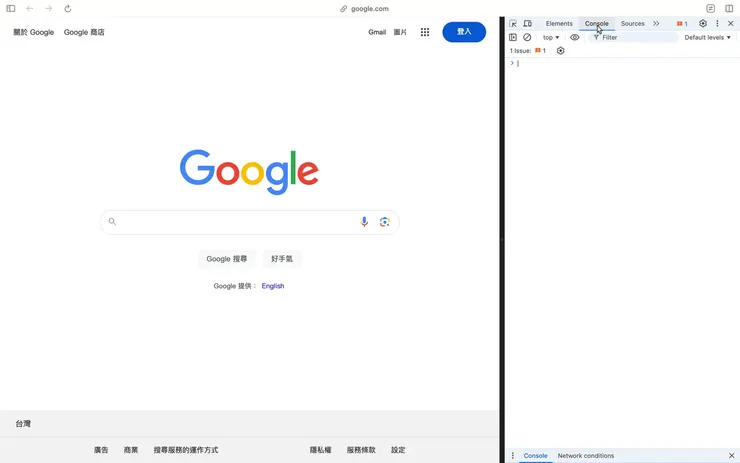Open the drawer three-dot menu

[x=513, y=455]
